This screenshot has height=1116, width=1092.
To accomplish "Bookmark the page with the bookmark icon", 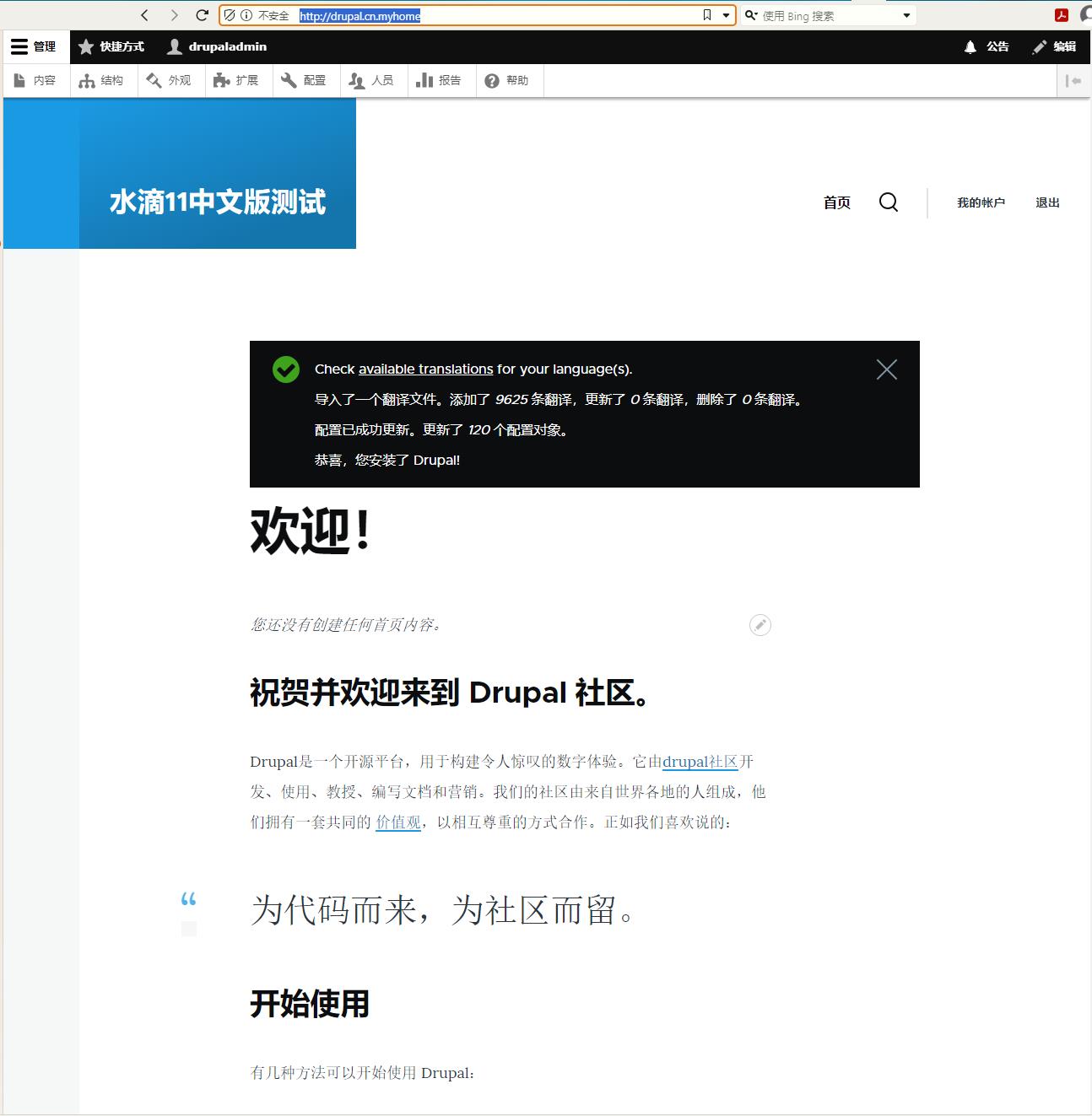I will (x=707, y=15).
